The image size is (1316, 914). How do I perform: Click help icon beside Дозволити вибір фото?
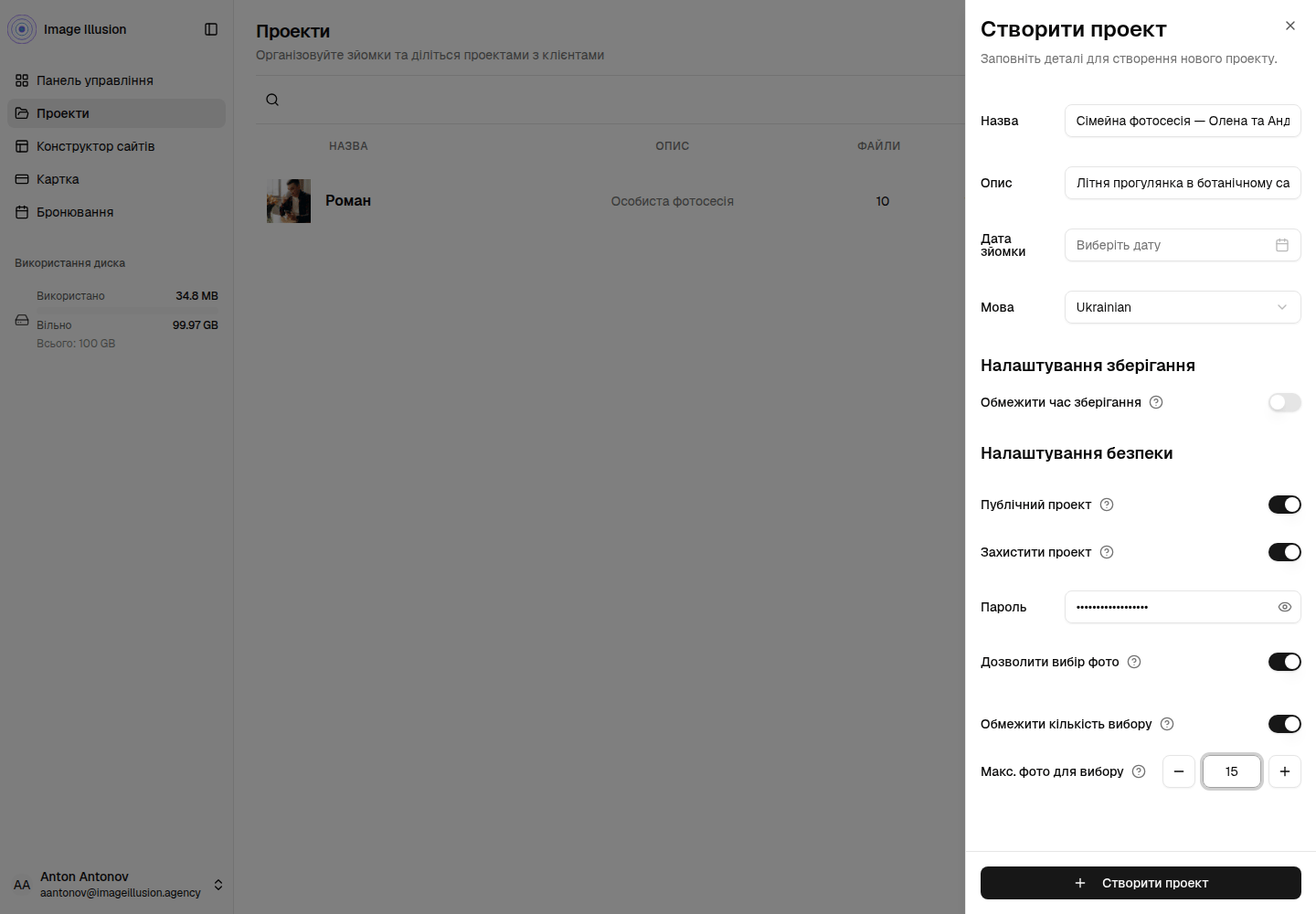point(1134,662)
